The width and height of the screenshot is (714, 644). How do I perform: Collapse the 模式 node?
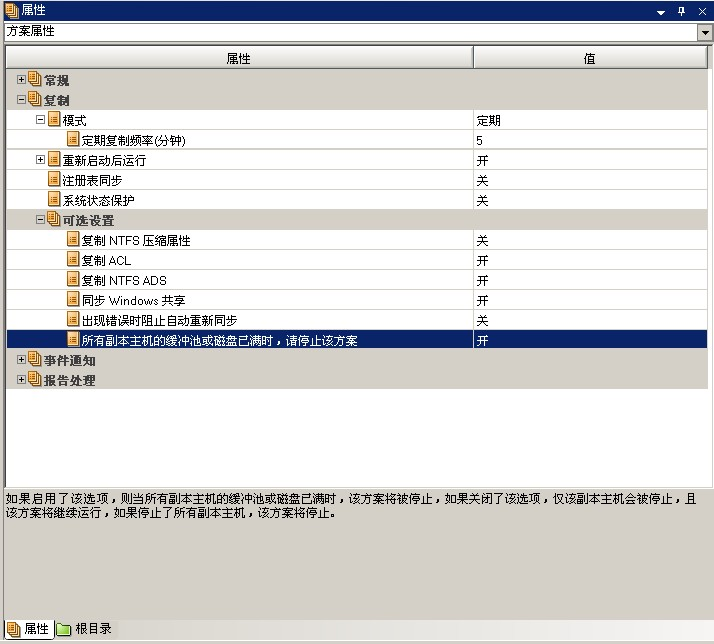coord(40,120)
